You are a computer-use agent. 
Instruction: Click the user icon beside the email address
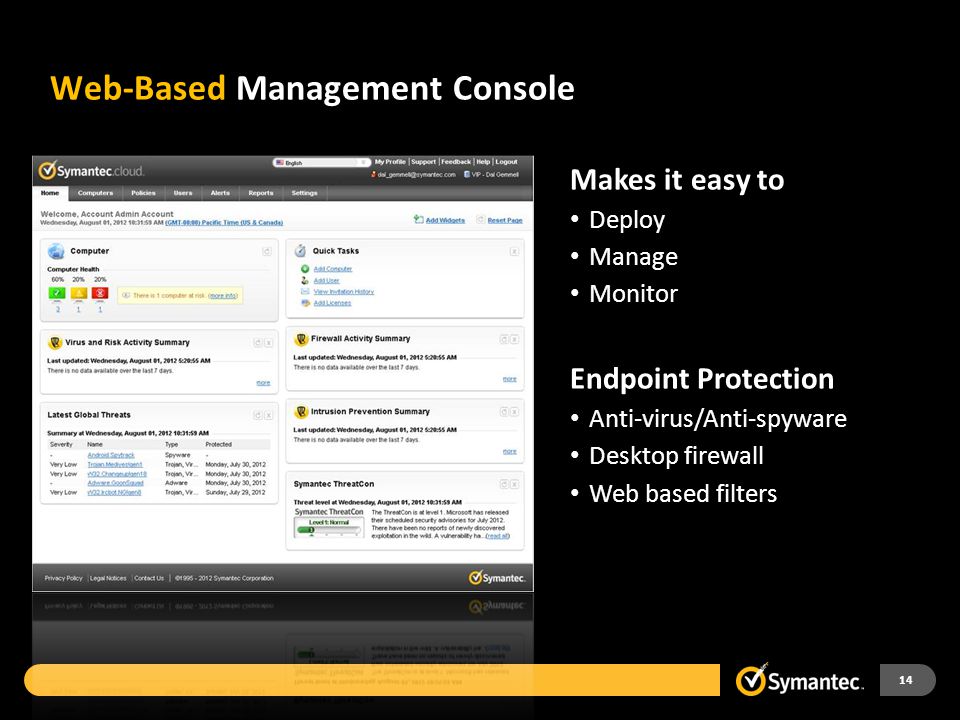coord(373,174)
